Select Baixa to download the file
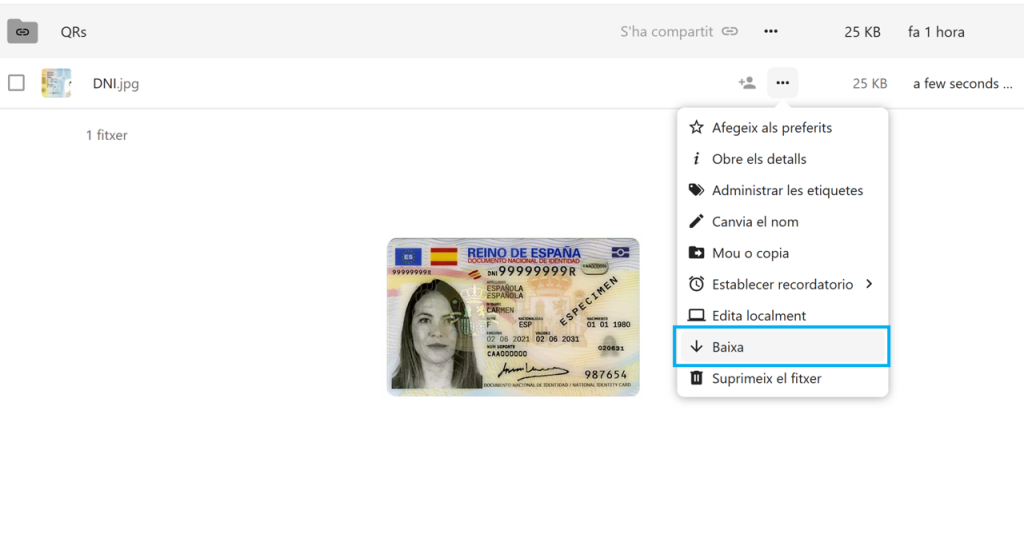The width and height of the screenshot is (1024, 558). click(x=782, y=347)
